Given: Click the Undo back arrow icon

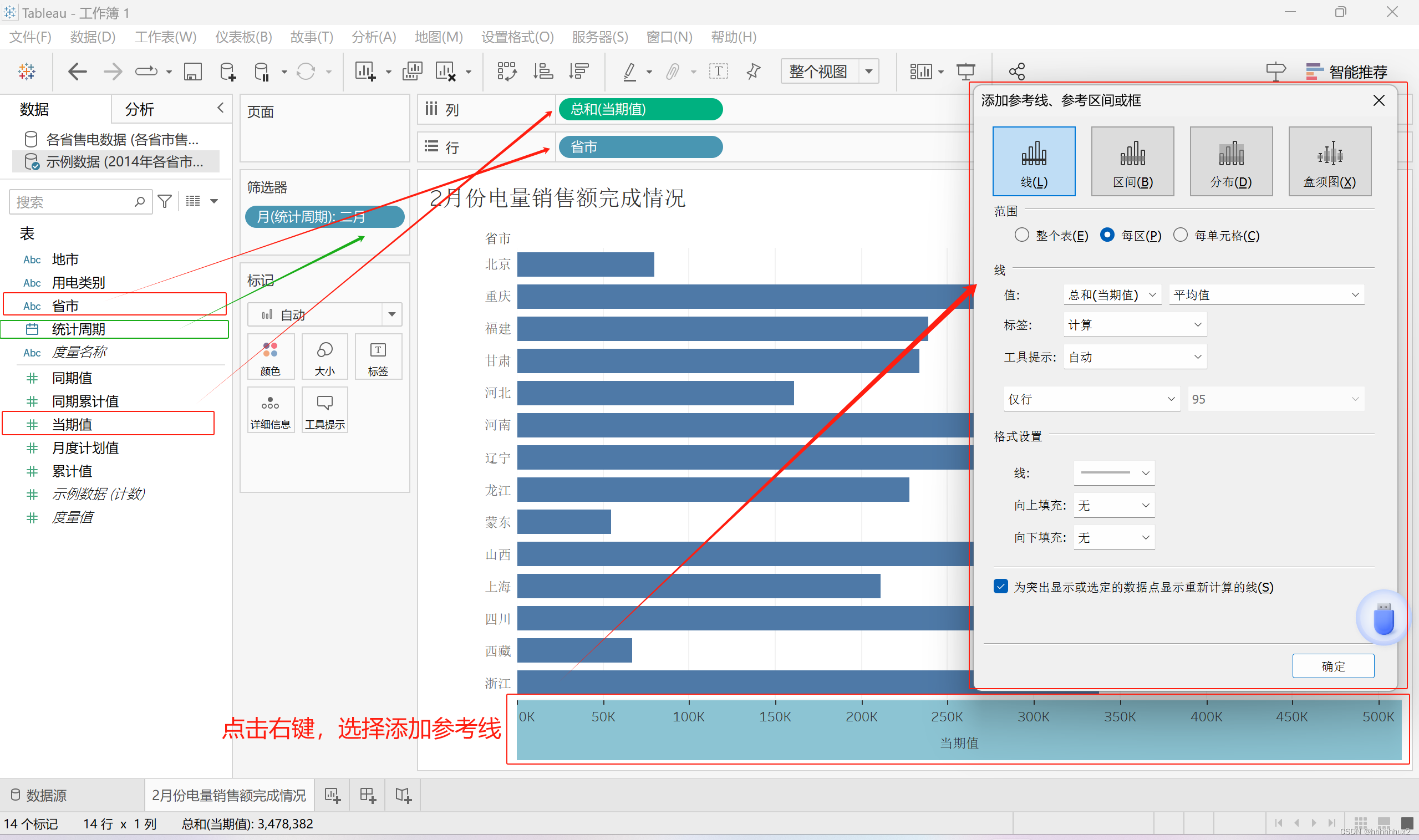Looking at the screenshot, I should (77, 72).
